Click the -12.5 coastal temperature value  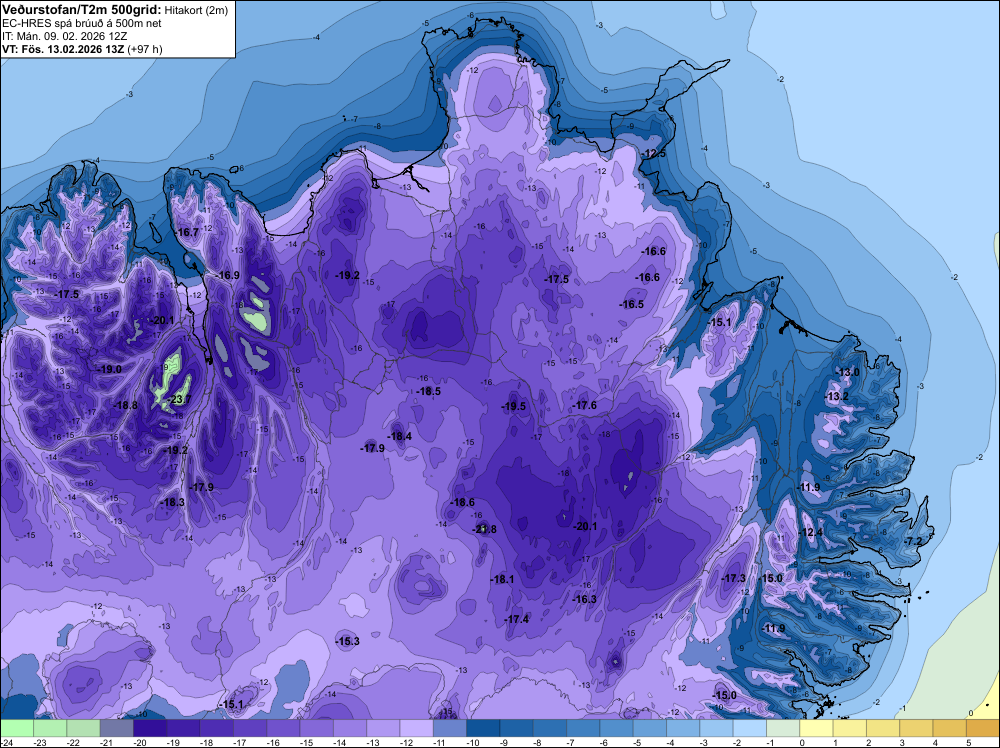(653, 154)
